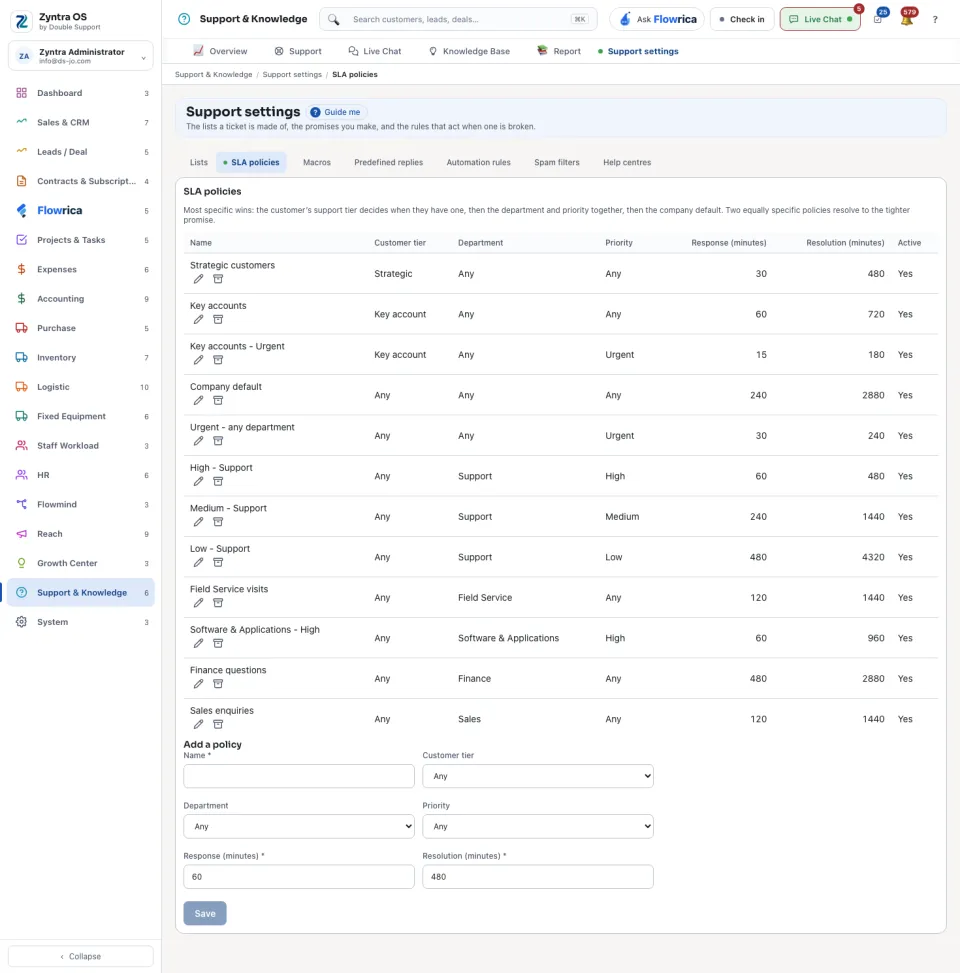The width and height of the screenshot is (960, 973).
Task: Switch to the Macros tab
Action: 316,163
